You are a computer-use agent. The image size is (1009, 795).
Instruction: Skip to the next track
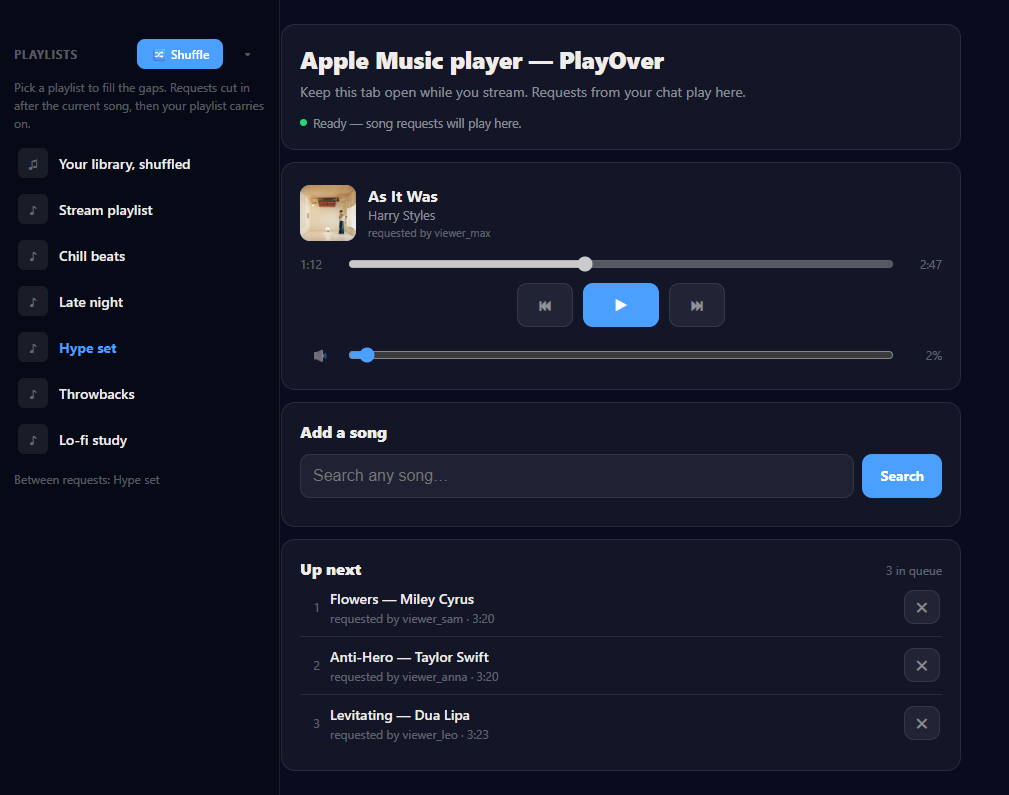pos(696,305)
